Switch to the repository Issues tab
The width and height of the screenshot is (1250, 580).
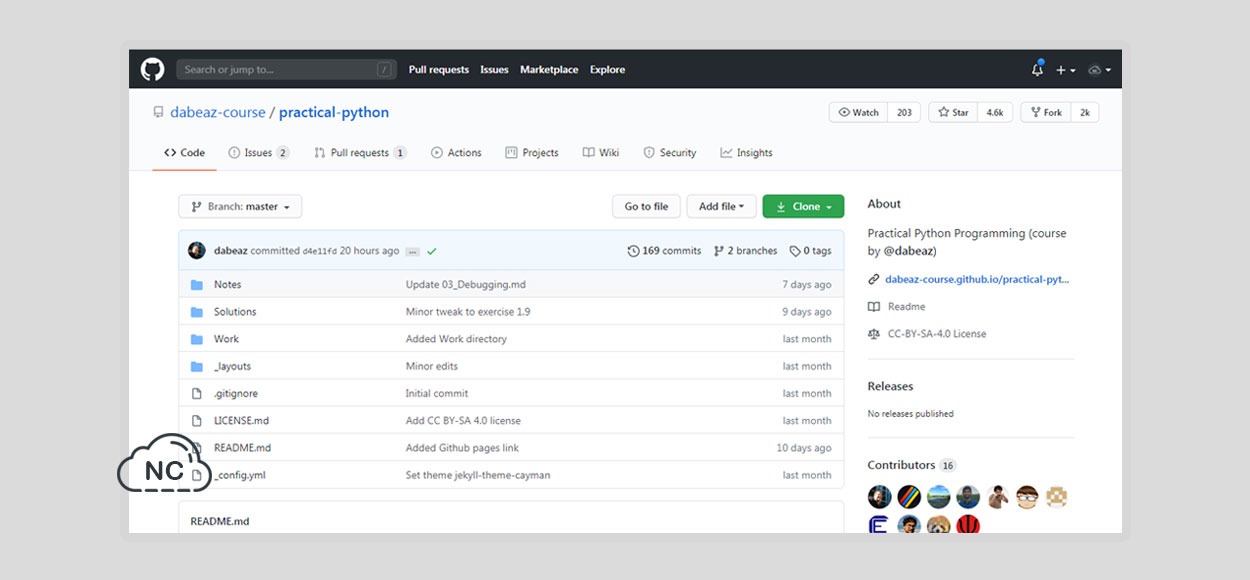coord(259,153)
